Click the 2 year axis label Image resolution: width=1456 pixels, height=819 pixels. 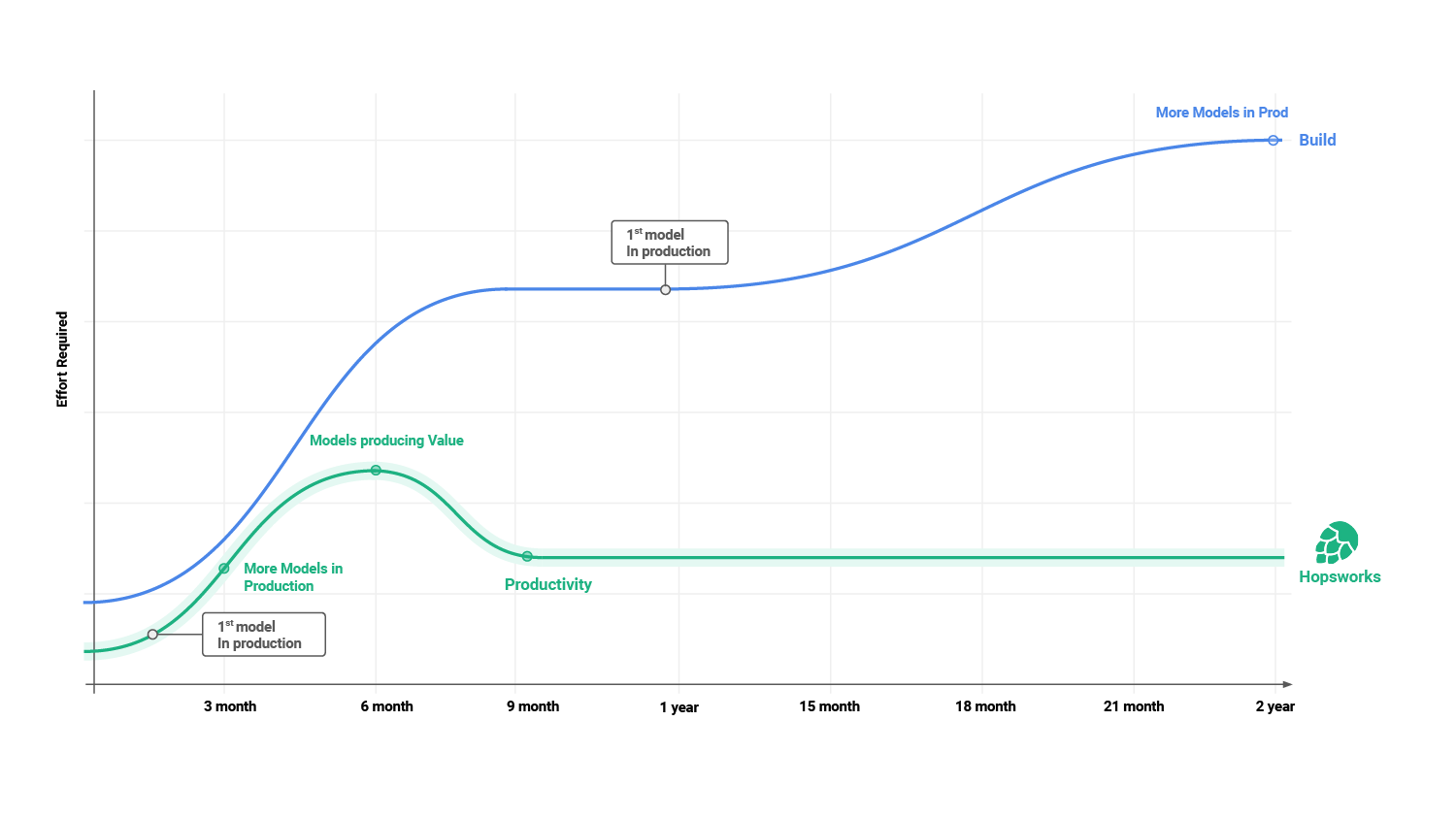click(x=1274, y=706)
